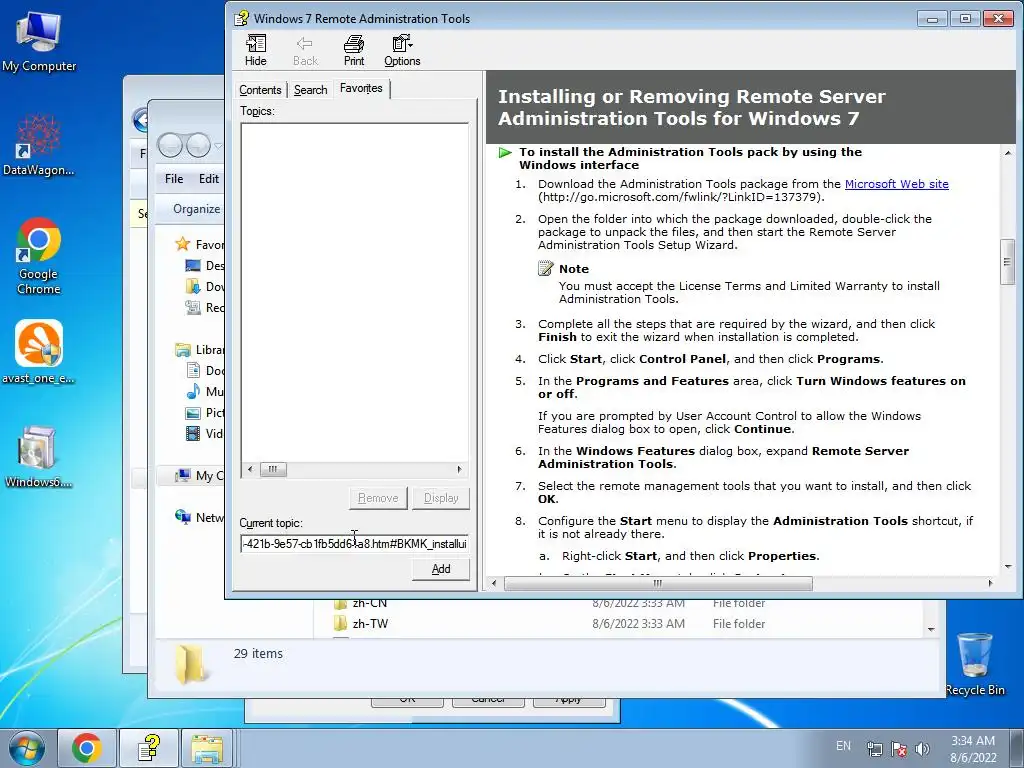Click the help content horizontal scrollbar thumb
This screenshot has width=1024, height=768.
[x=658, y=583]
